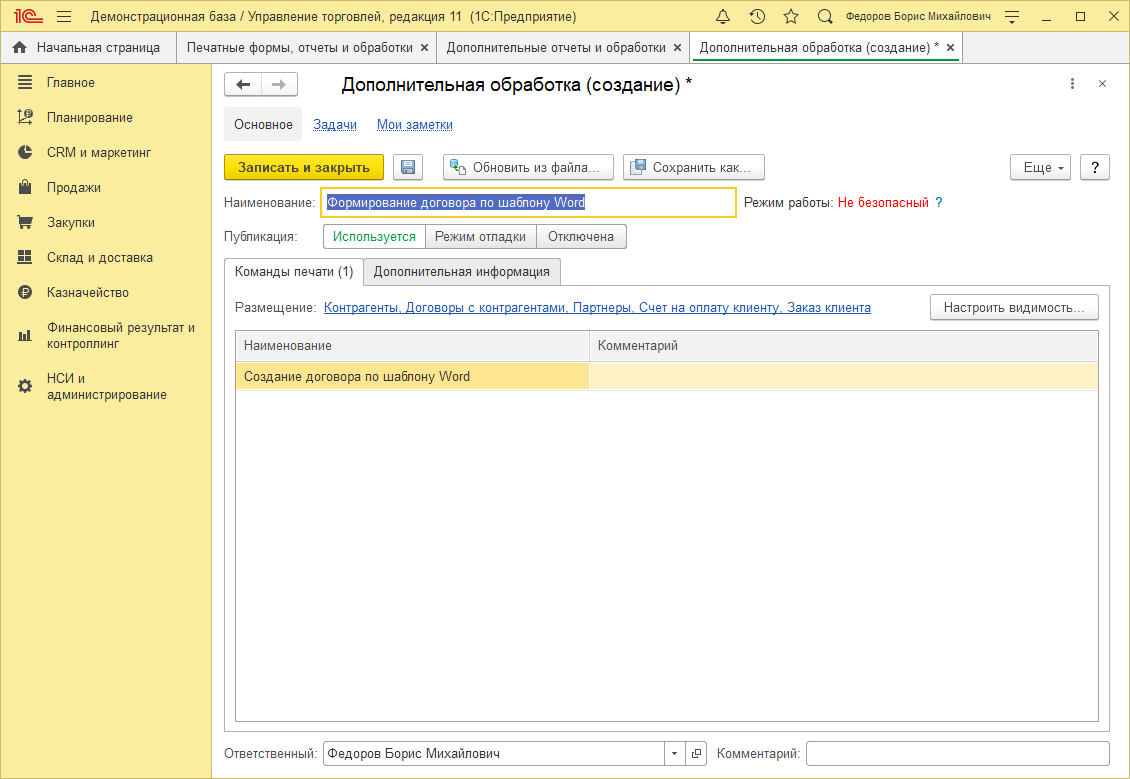Click the home icon Начальная страница
The height and width of the screenshot is (779, 1130).
[x=20, y=47]
